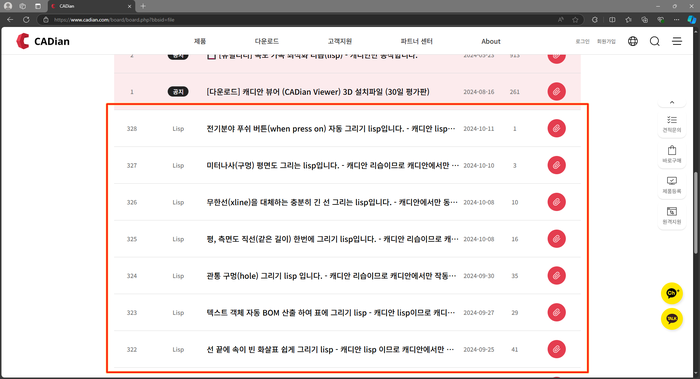Screen dimensions: 700x379
Task: Open 바로구매 buy-now sidebar icon
Action: pyautogui.click(x=671, y=154)
